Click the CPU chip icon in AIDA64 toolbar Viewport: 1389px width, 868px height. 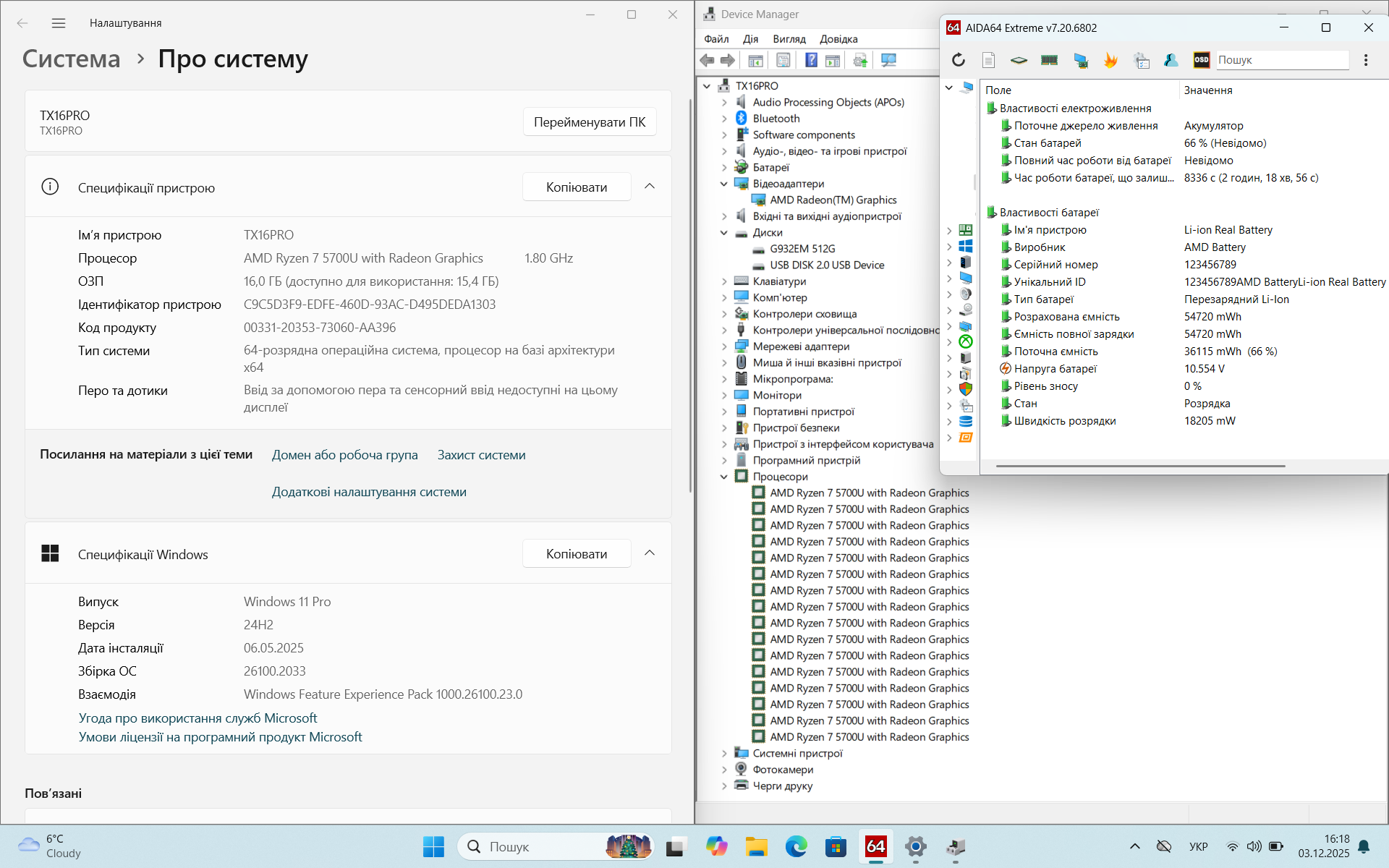[1019, 60]
